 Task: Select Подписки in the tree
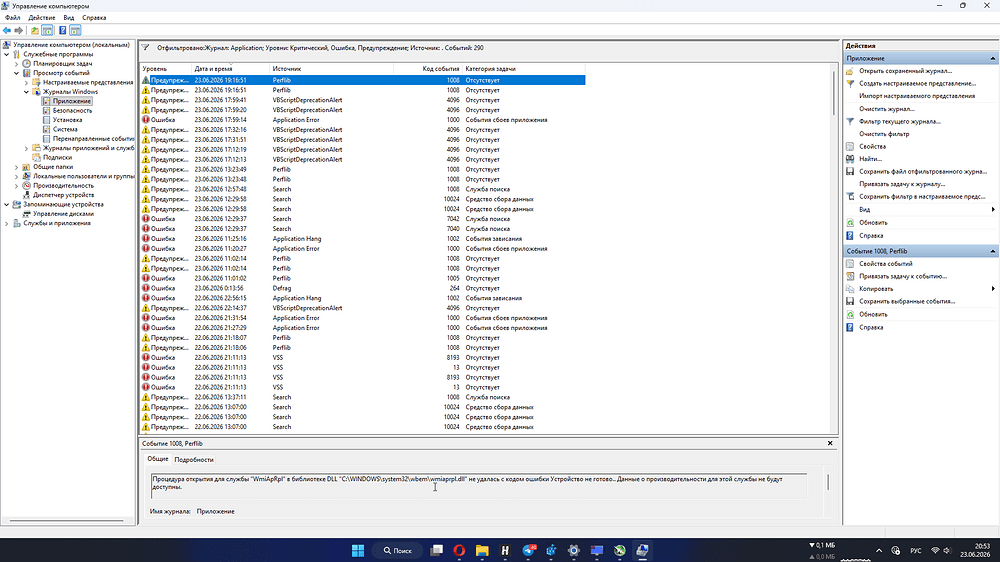click(x=57, y=158)
